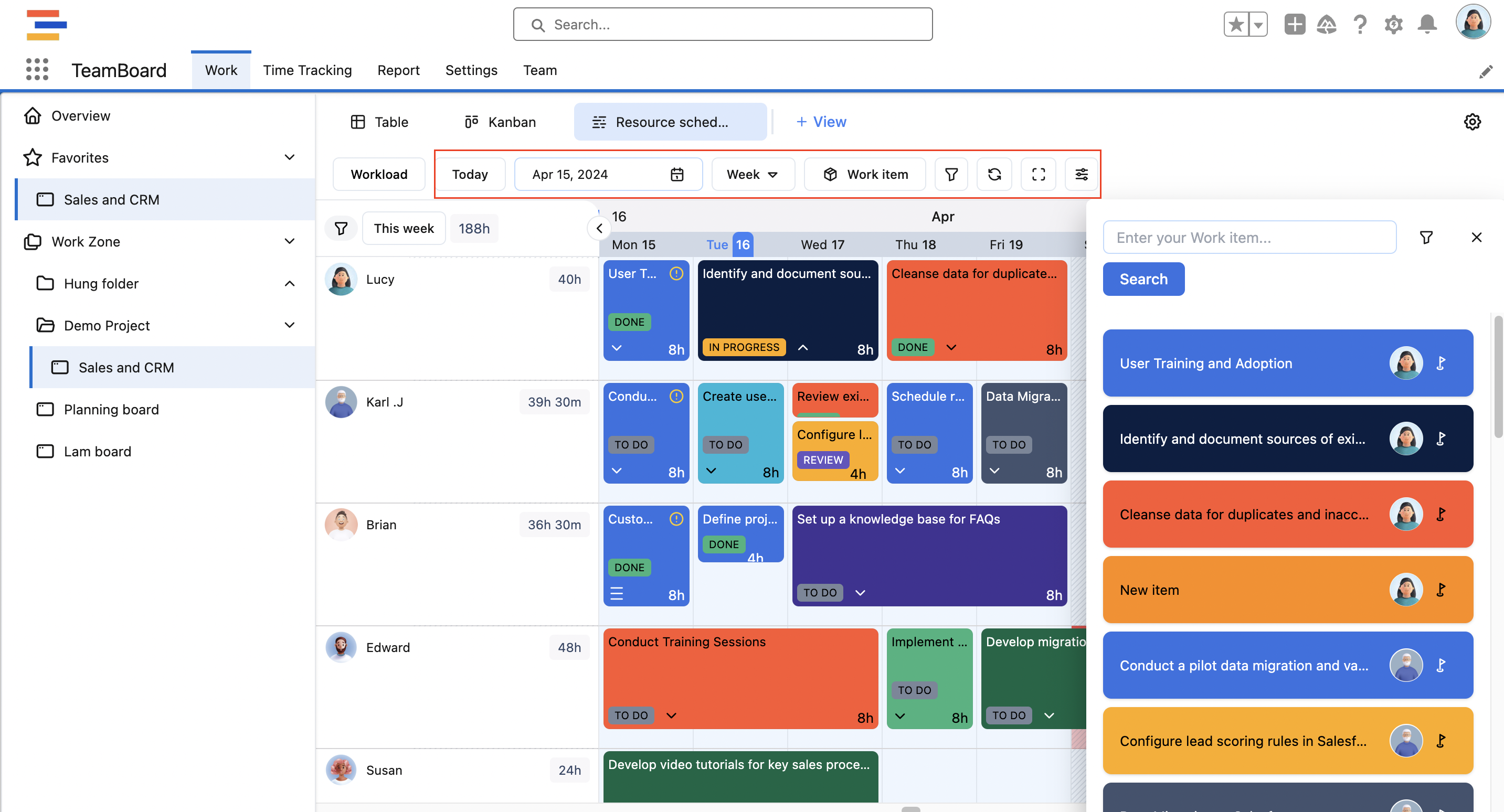Open notifications bell icon

click(x=1427, y=24)
